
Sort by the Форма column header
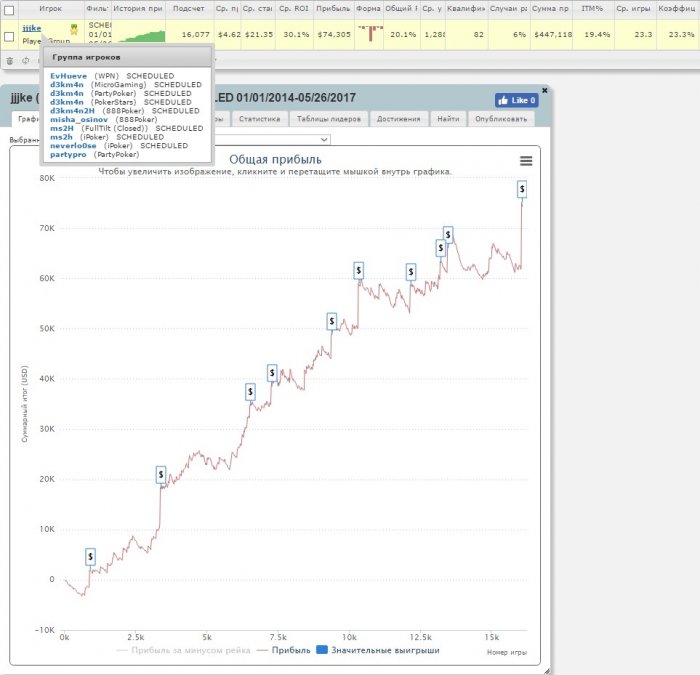(368, 8)
